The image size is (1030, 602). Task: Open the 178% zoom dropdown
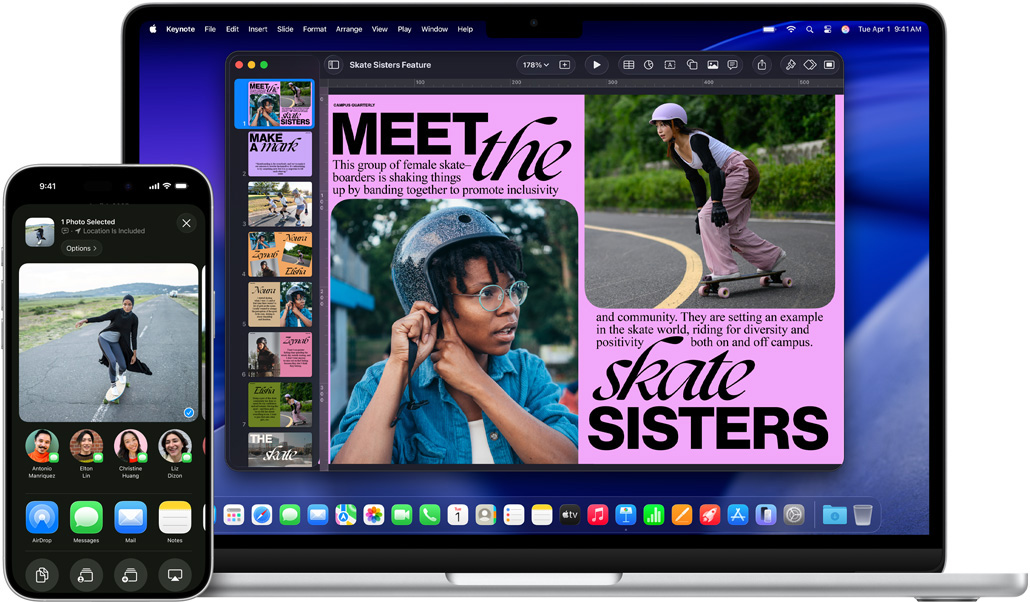click(x=536, y=64)
